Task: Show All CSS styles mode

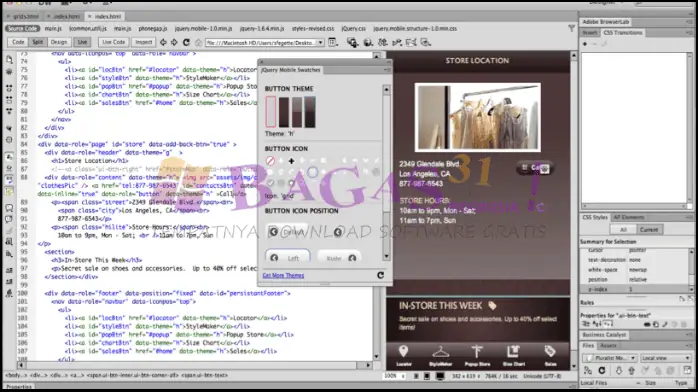Action: 623,230
